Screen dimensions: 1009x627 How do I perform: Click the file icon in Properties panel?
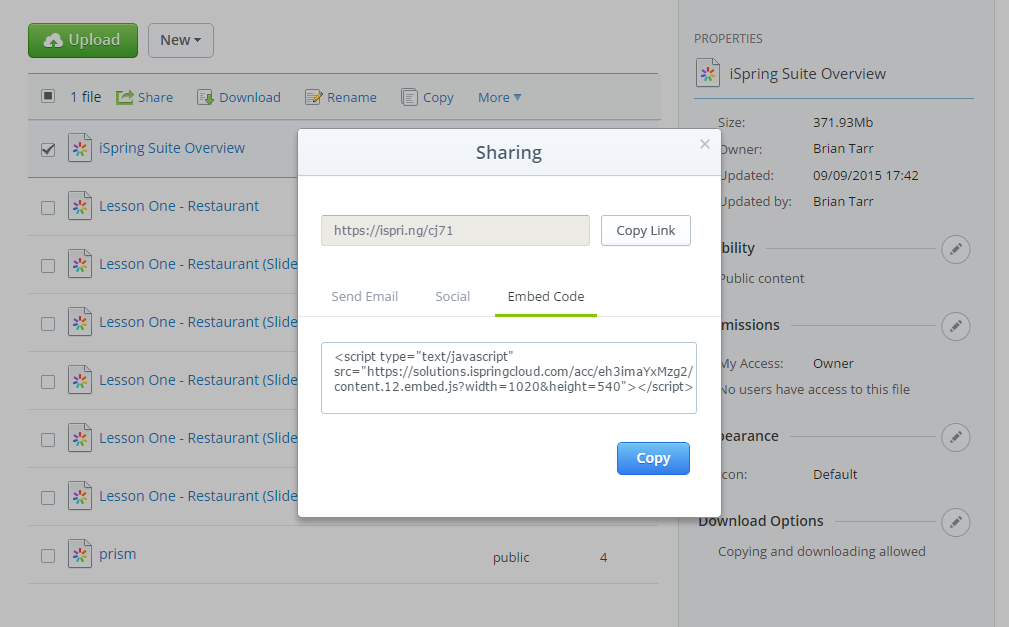pos(708,73)
